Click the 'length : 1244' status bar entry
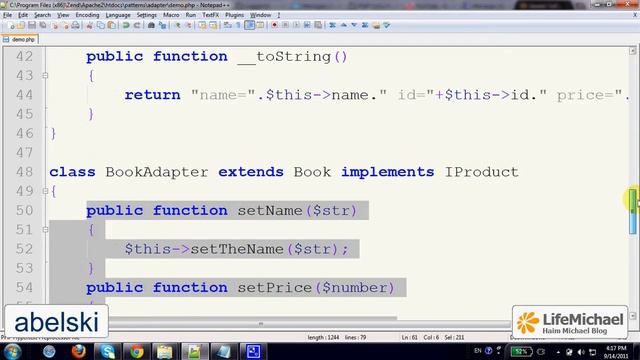 [x=323, y=338]
